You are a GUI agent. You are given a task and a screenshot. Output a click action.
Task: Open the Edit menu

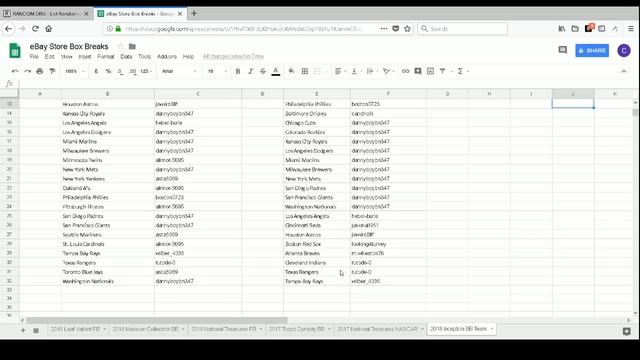[x=49, y=56]
